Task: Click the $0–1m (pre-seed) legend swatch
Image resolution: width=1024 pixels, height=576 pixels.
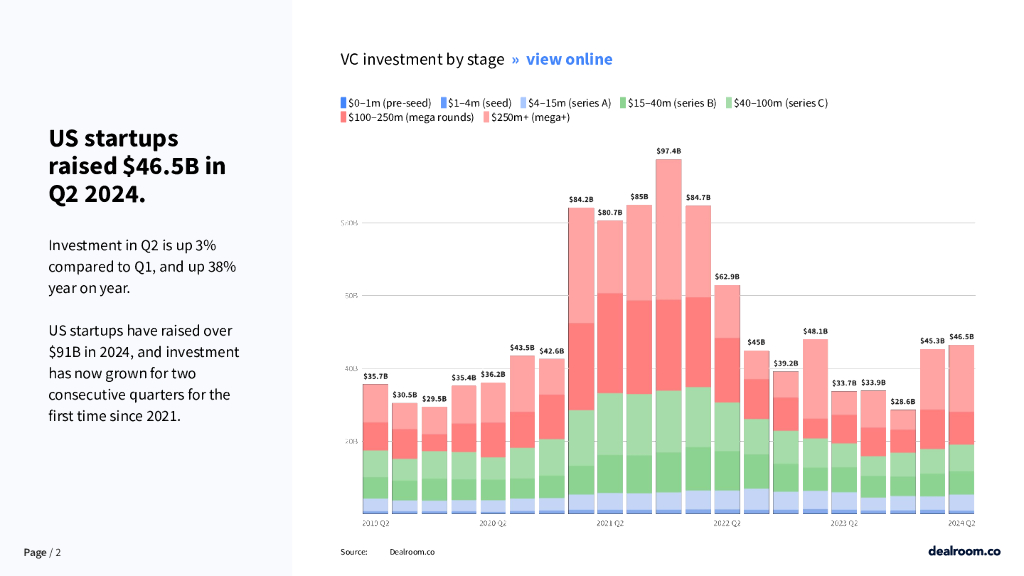Action: [344, 103]
